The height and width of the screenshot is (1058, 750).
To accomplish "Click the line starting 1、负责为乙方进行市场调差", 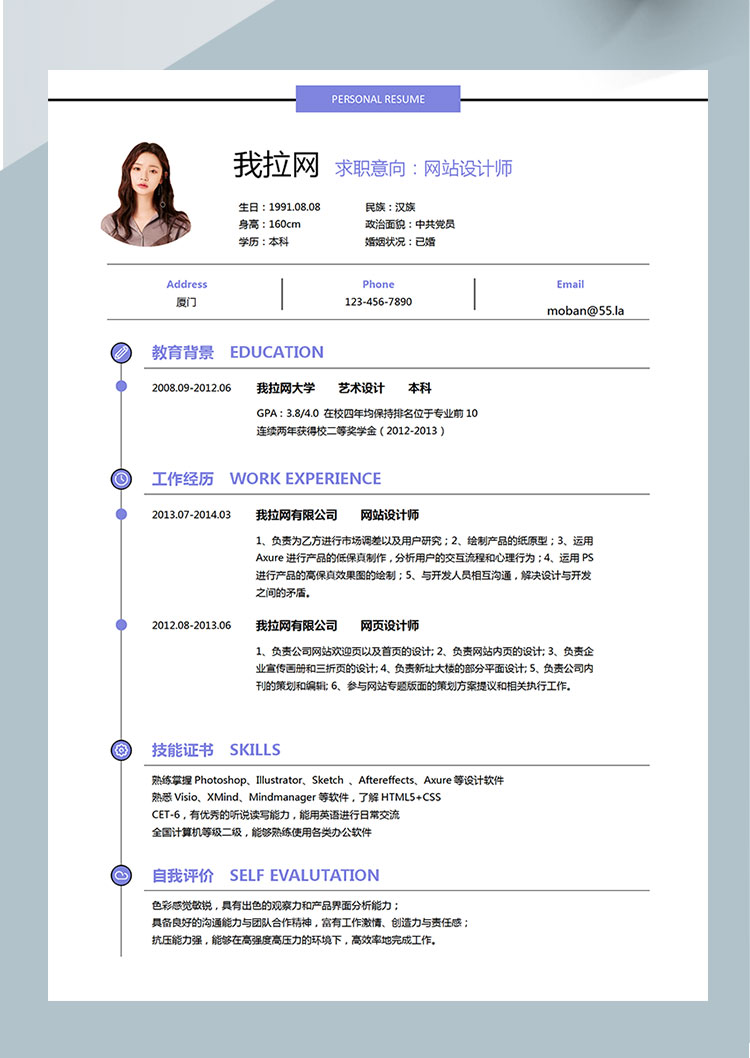I will [425, 540].
